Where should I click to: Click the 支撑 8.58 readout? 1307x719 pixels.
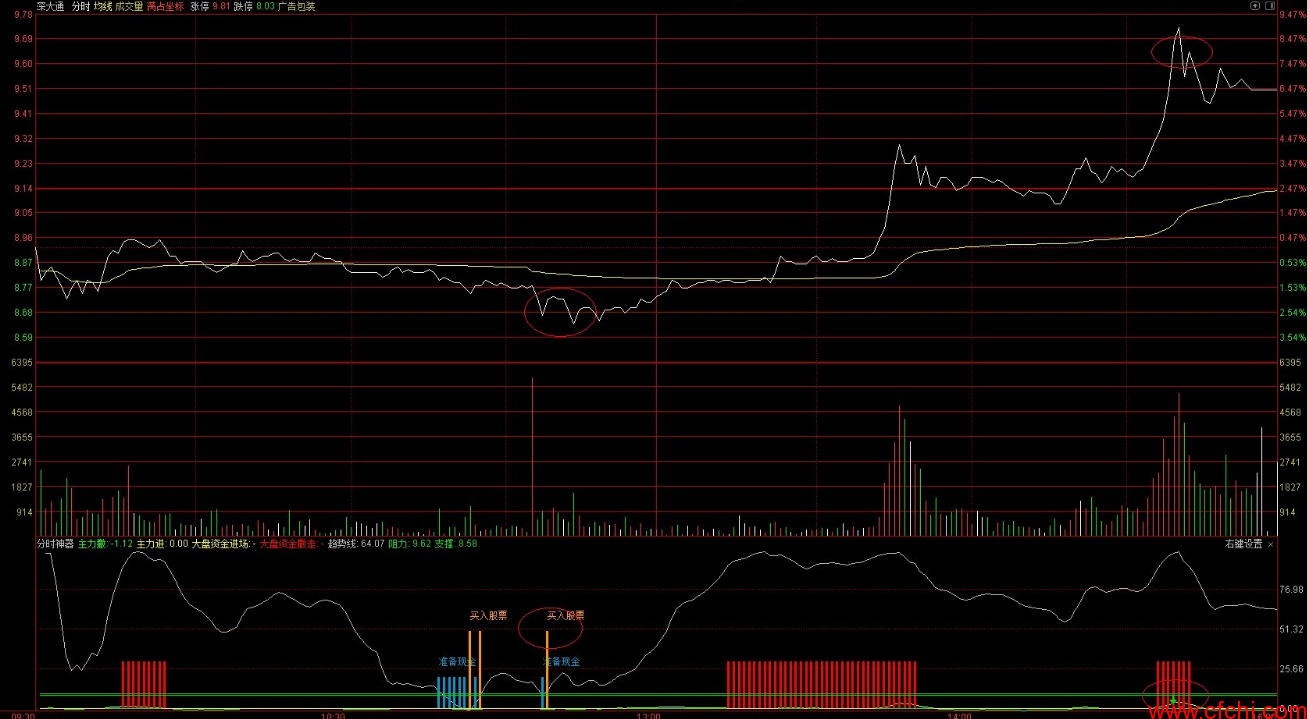[456, 544]
